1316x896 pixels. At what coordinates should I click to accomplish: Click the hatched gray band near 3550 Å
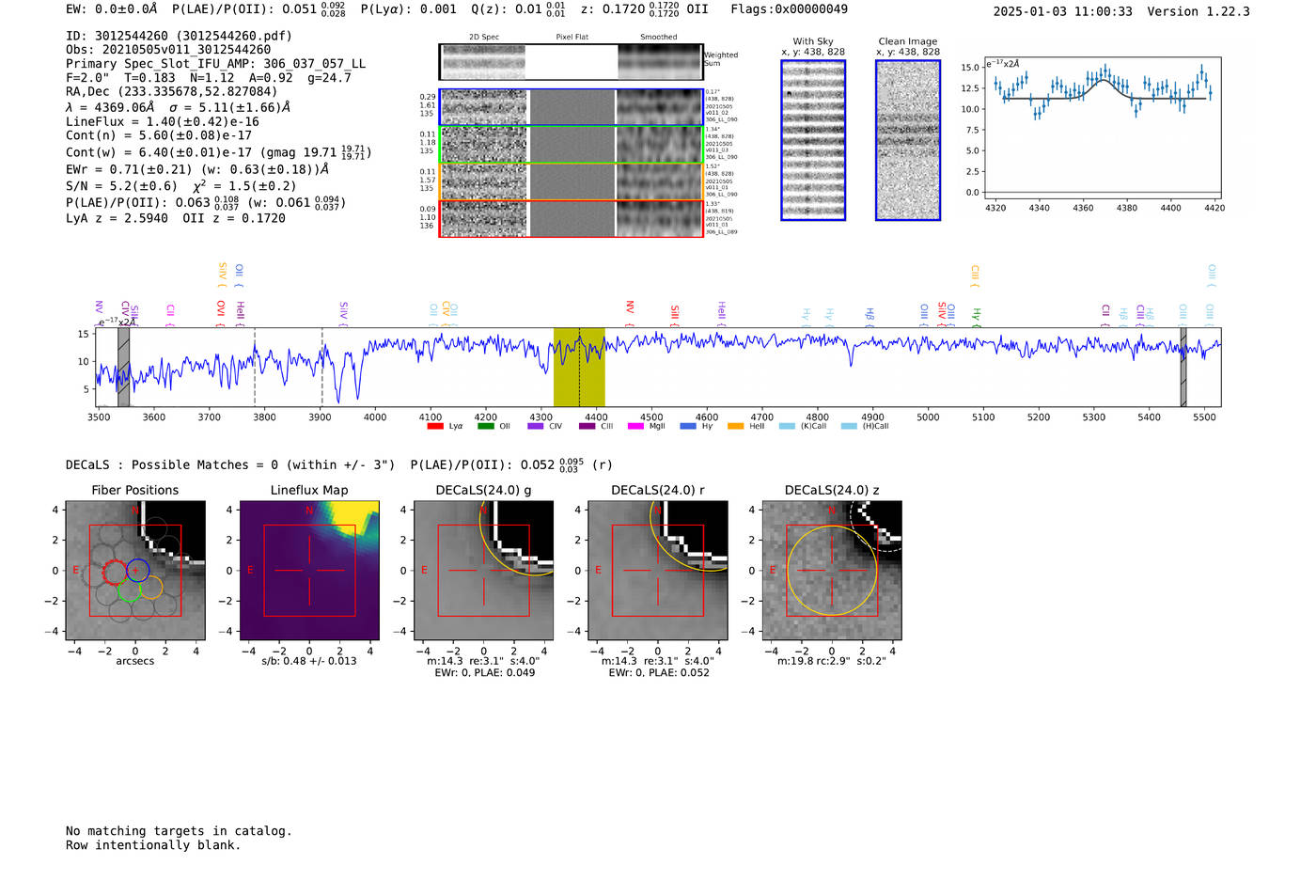(123, 368)
